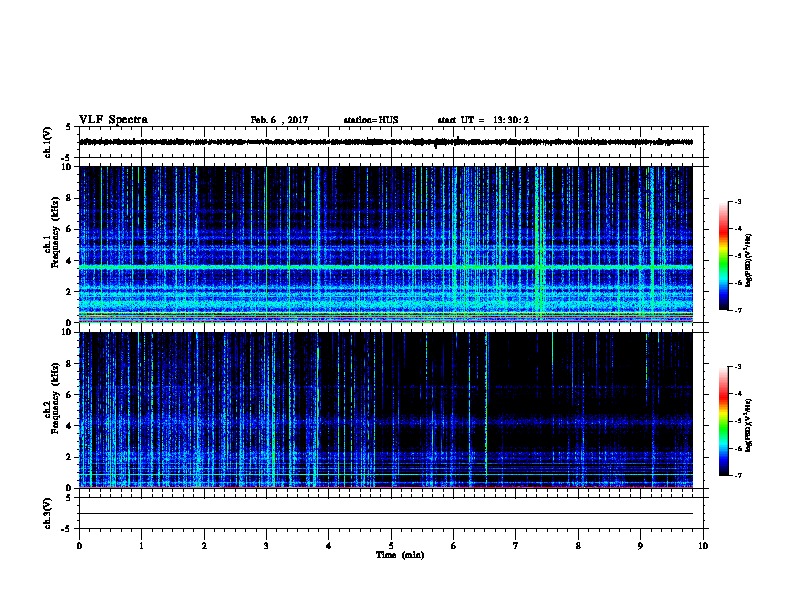Click time axis tick label 7
The image size is (792, 612).
516,545
